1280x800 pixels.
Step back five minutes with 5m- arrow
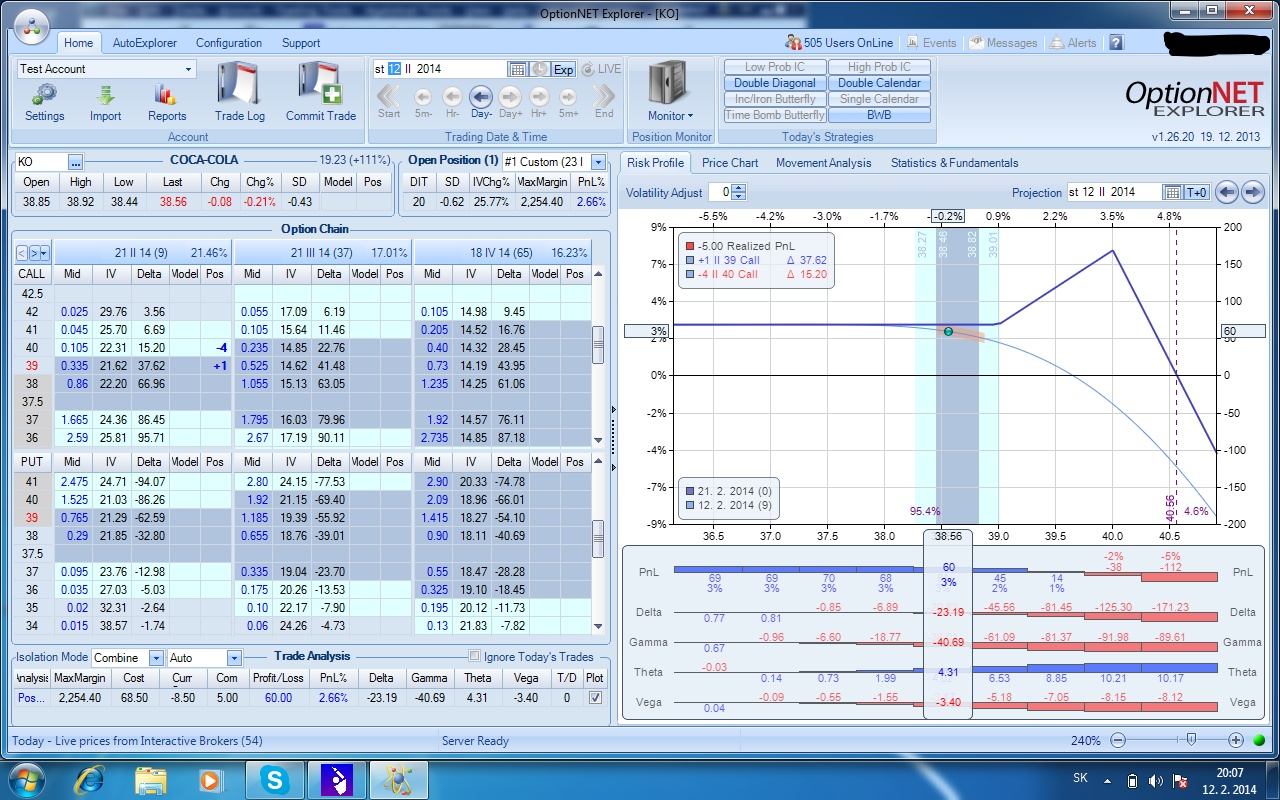pos(423,96)
